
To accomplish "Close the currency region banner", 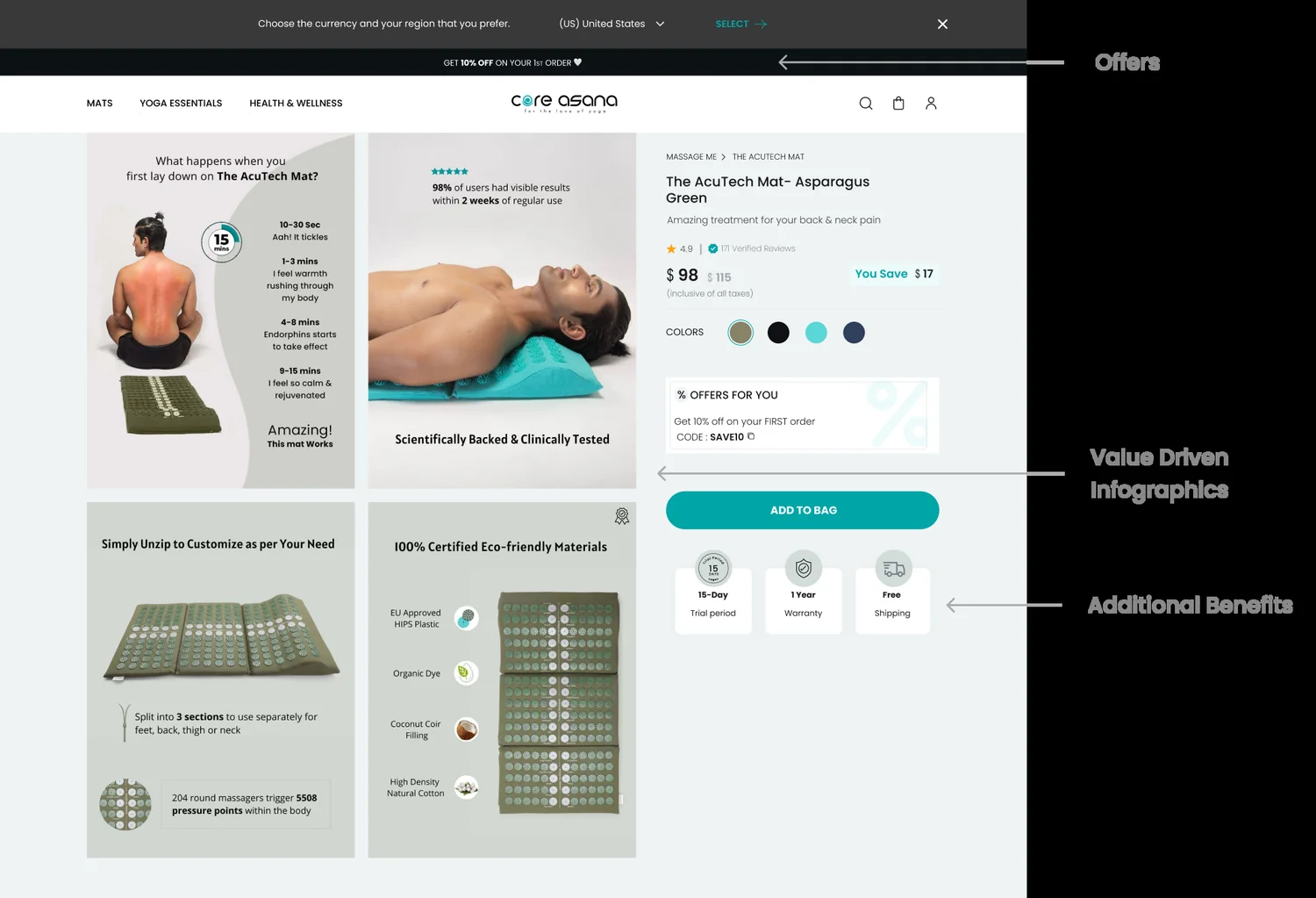I will [x=942, y=24].
